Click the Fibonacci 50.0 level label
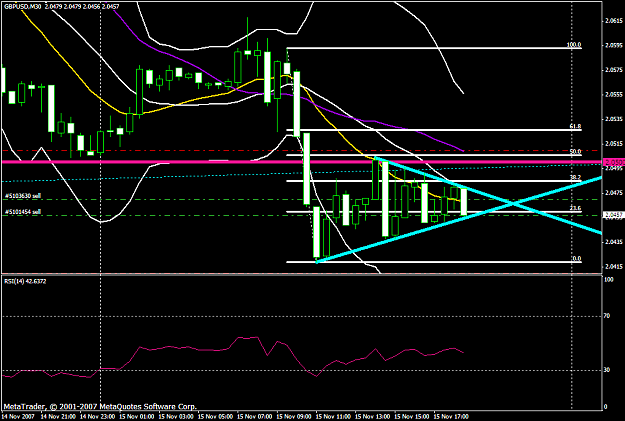Image resolution: width=625 pixels, height=421 pixels. [575, 151]
